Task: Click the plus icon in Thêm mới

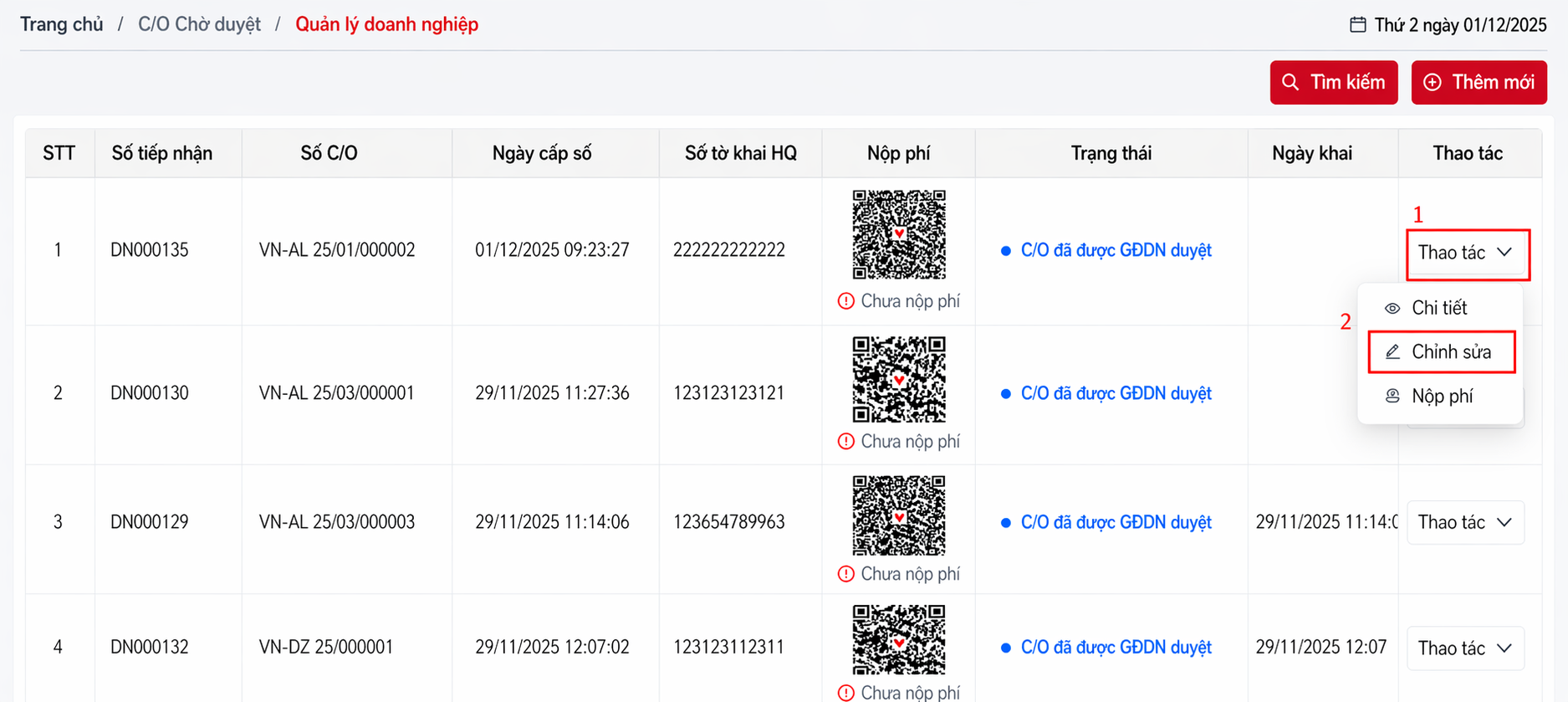Action: (1433, 82)
